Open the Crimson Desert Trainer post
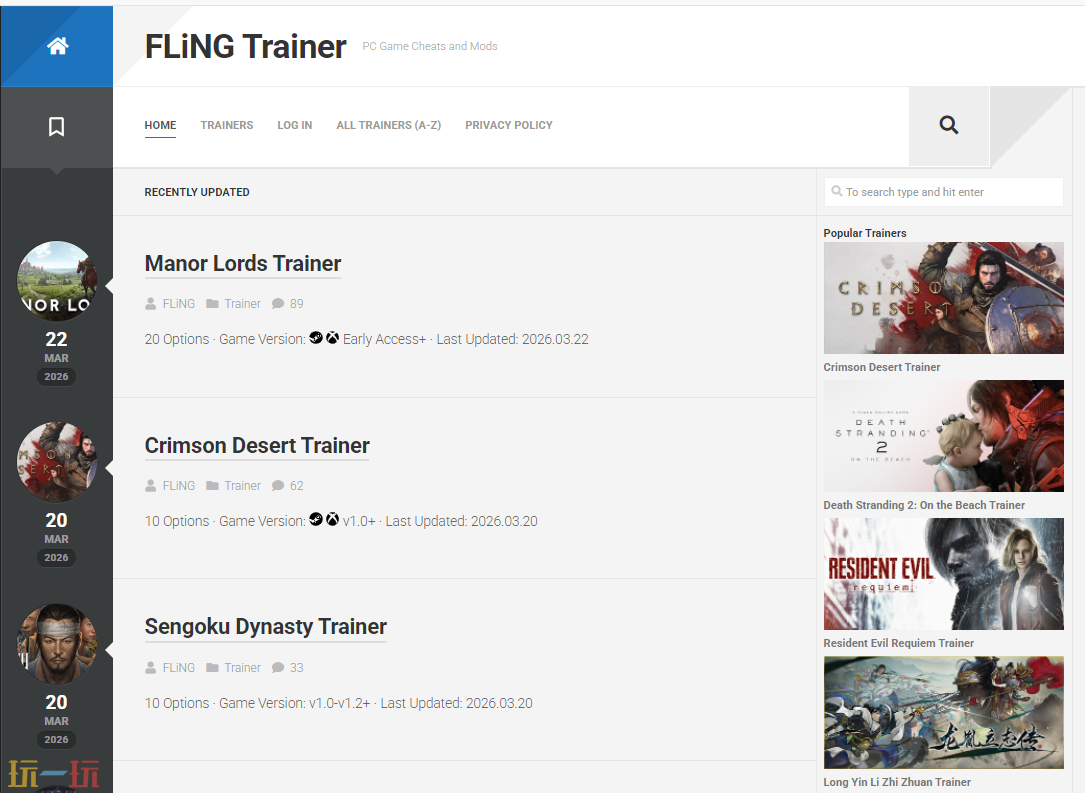The height and width of the screenshot is (793, 1085). coord(256,446)
